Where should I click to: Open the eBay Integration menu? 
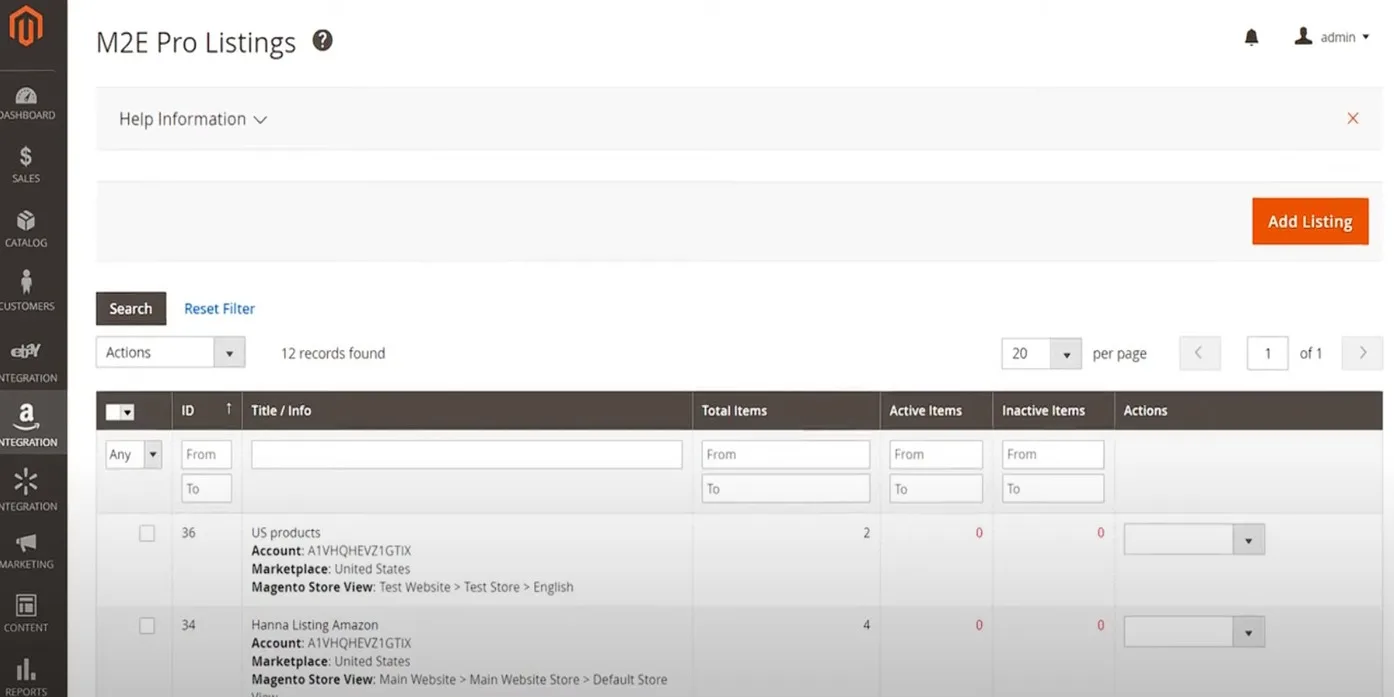point(27,363)
